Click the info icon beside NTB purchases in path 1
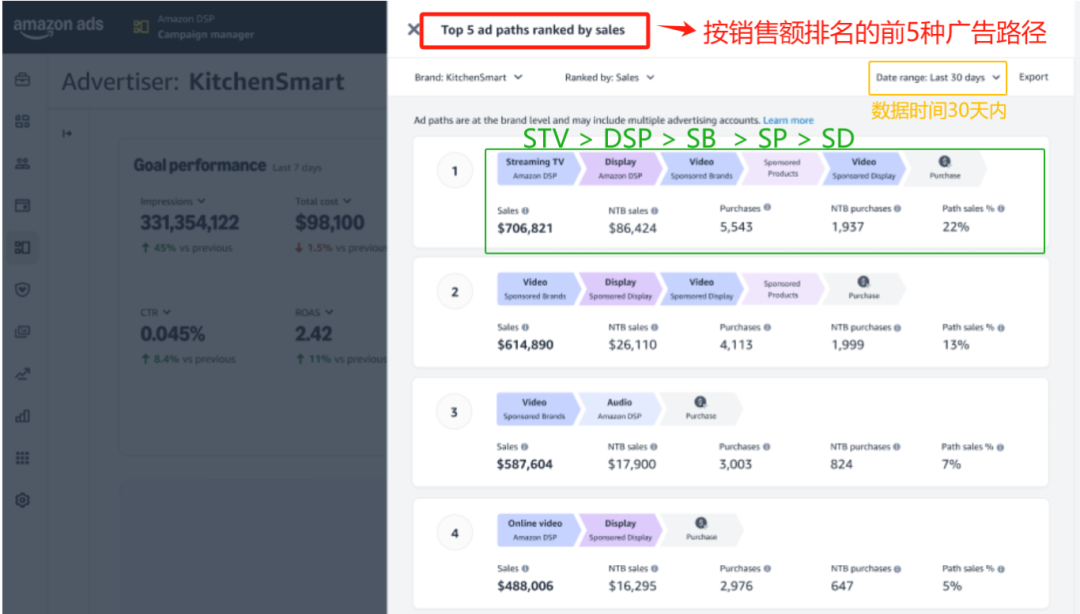This screenshot has height=614, width=1080. click(x=897, y=209)
